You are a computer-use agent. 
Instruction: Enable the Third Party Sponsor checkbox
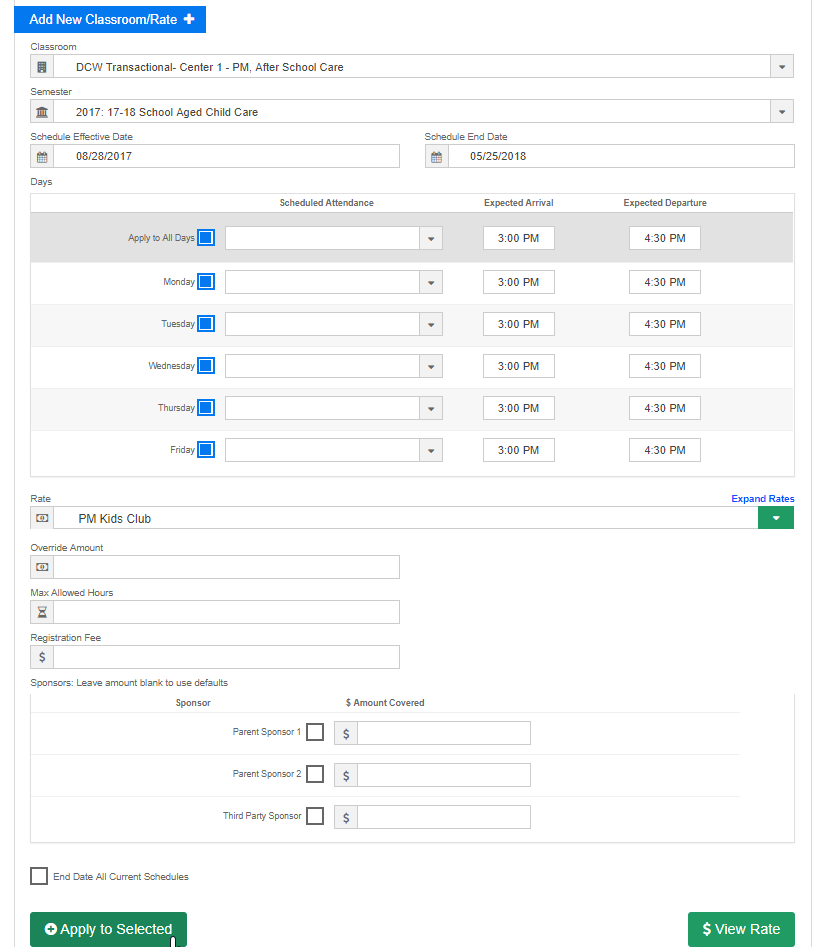point(315,816)
